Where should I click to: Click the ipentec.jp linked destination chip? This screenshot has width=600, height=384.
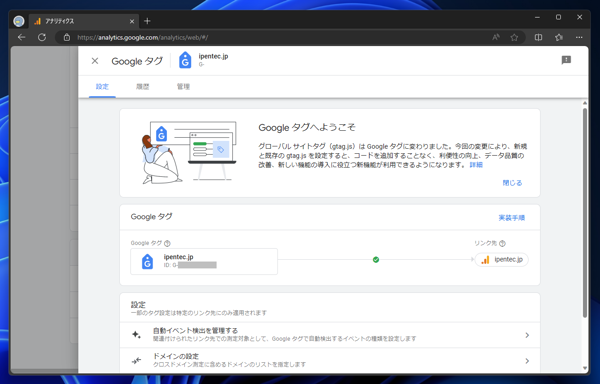pos(502,260)
